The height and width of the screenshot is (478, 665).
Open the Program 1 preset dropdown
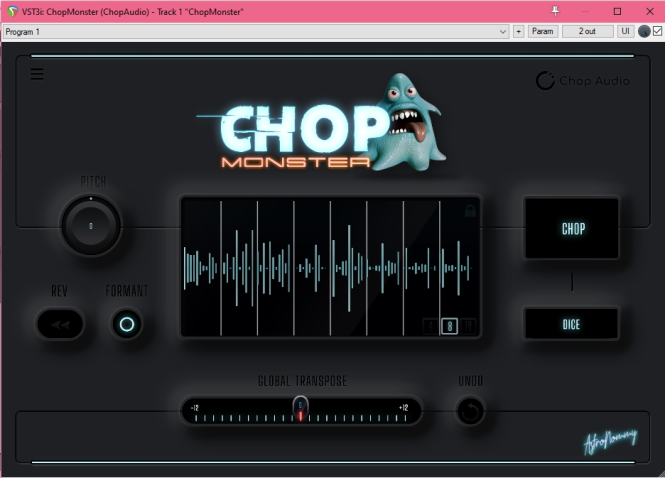tap(256, 31)
